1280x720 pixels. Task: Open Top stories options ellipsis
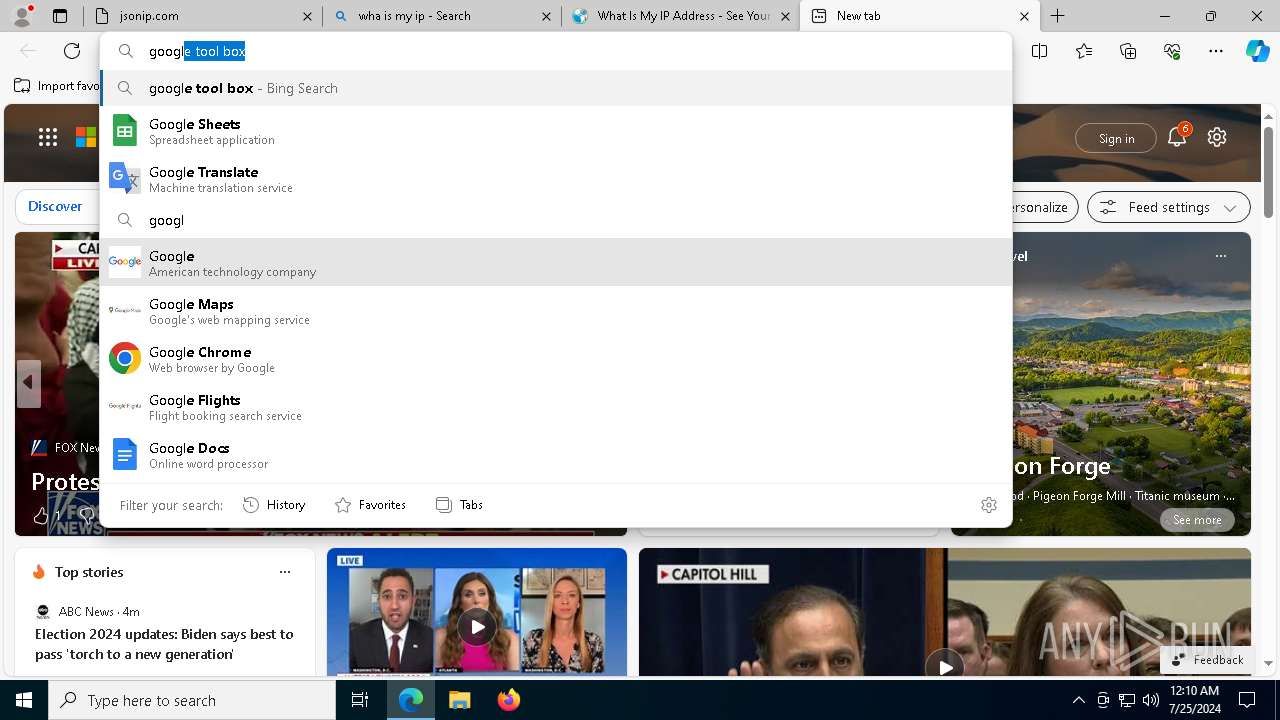coord(285,572)
